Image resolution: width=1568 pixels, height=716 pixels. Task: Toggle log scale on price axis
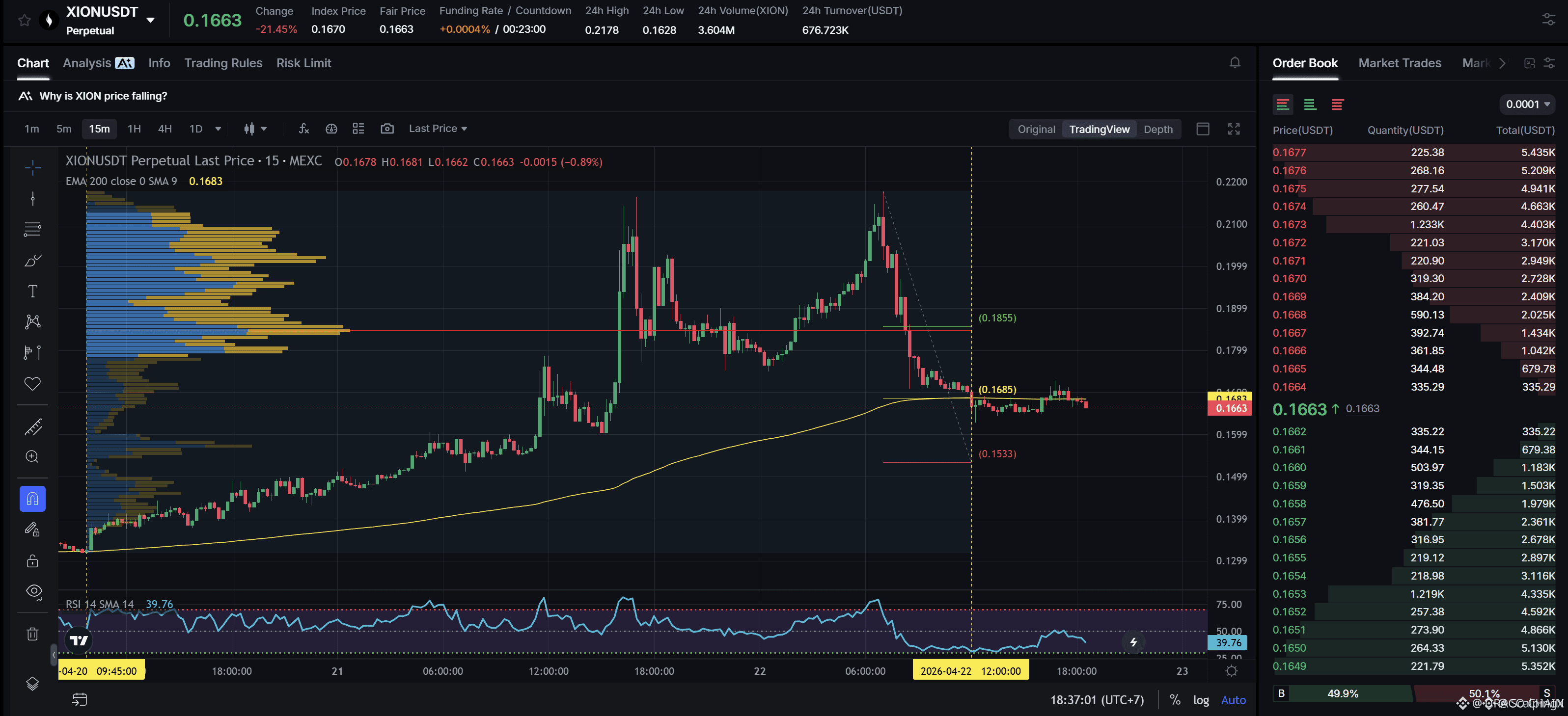1201,700
